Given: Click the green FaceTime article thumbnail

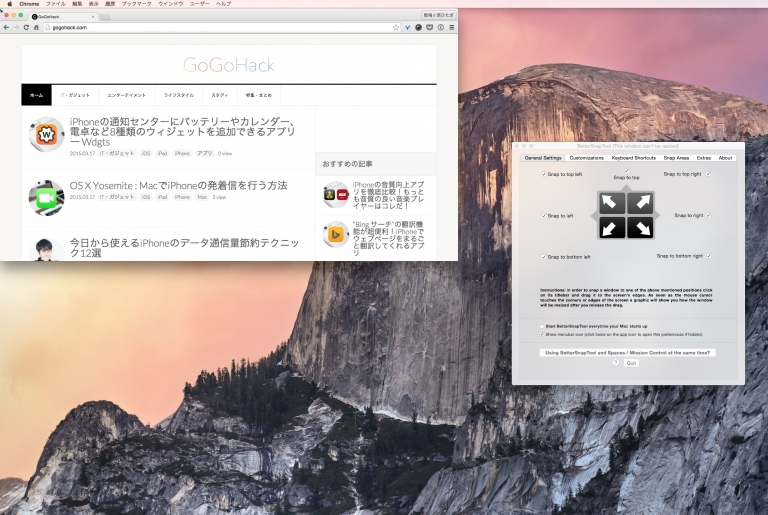Looking at the screenshot, I should 47,197.
